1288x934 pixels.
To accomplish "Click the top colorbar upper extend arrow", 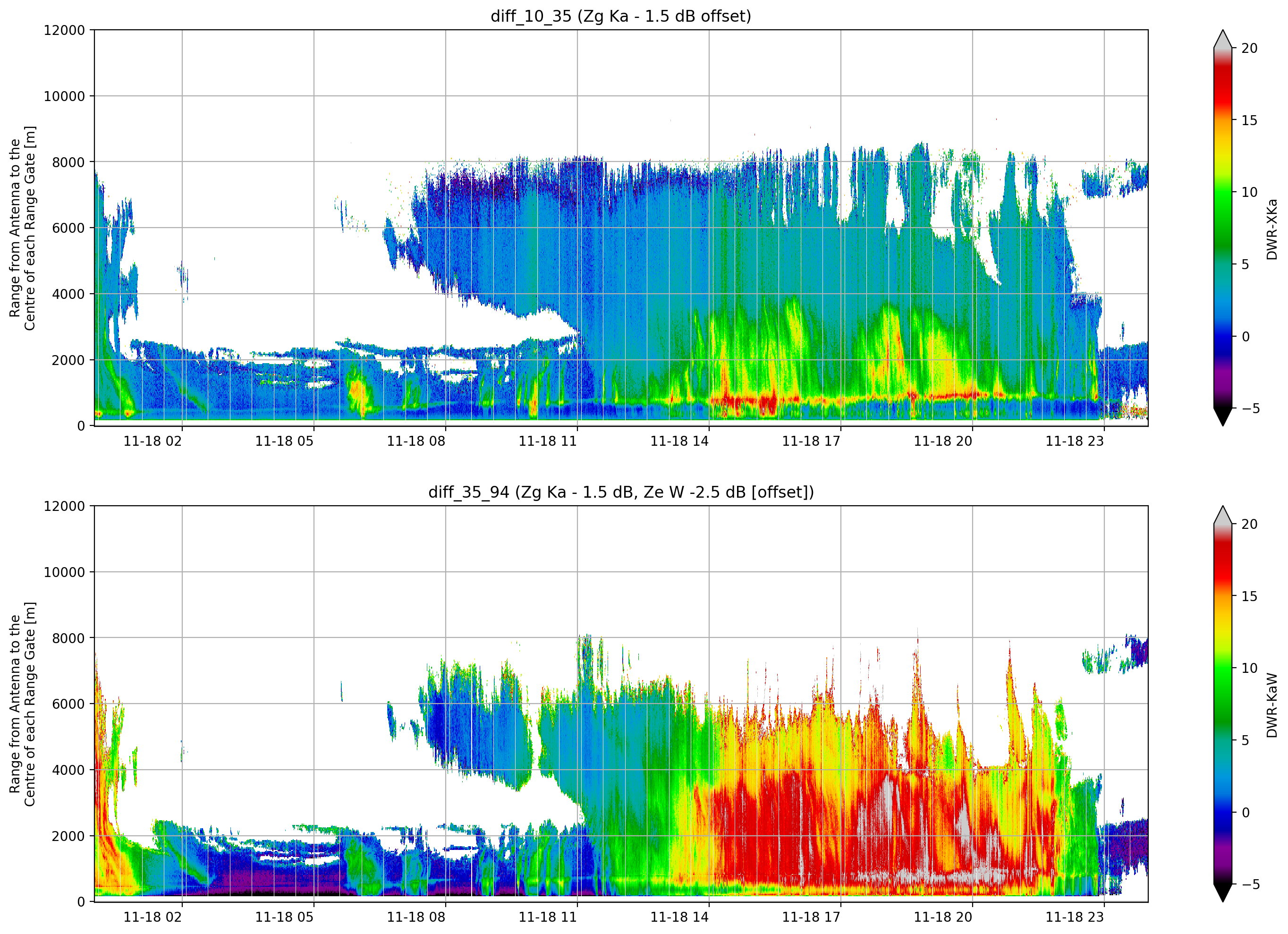I will [x=1223, y=39].
